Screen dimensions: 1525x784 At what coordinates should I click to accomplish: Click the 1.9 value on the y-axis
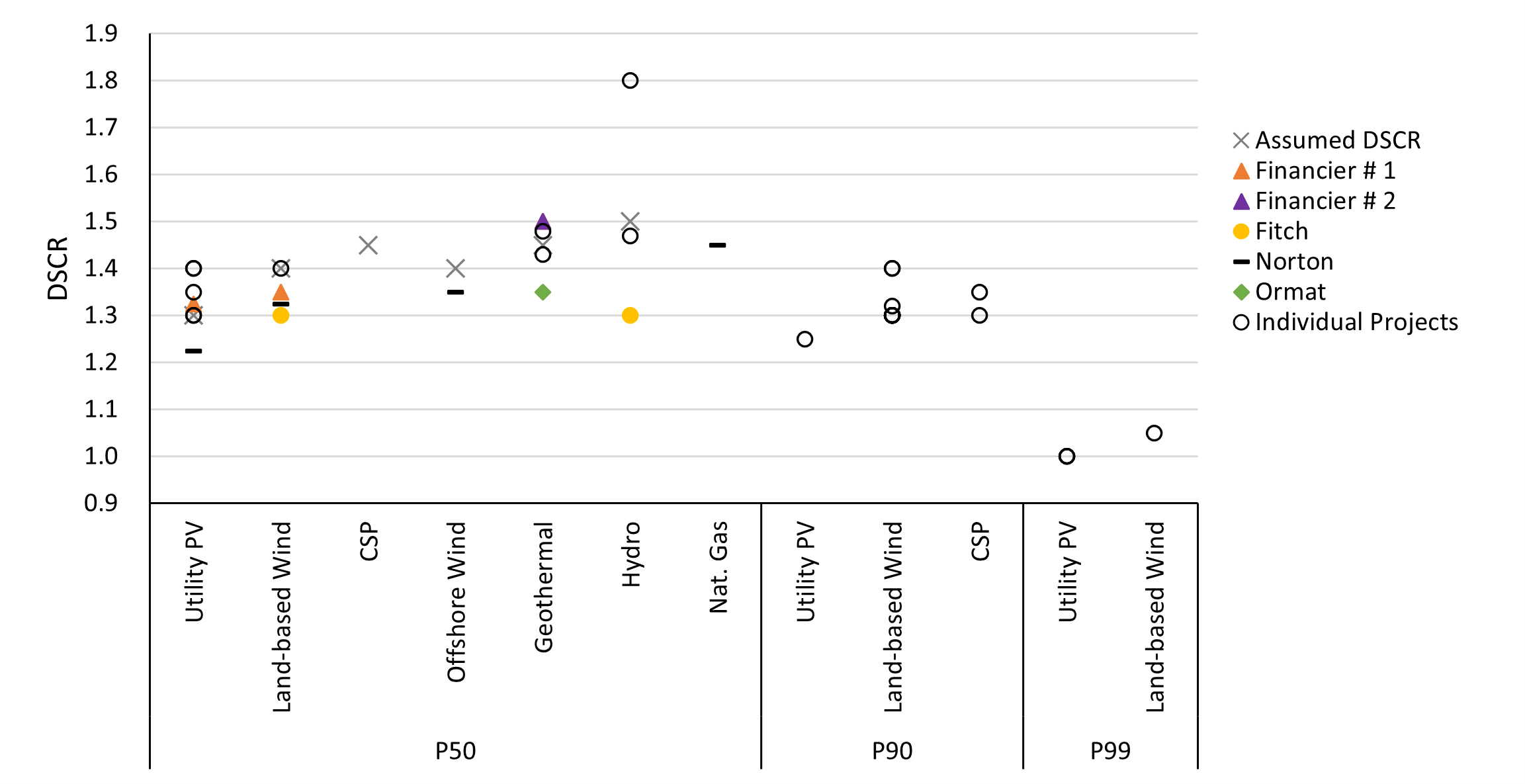tap(101, 33)
